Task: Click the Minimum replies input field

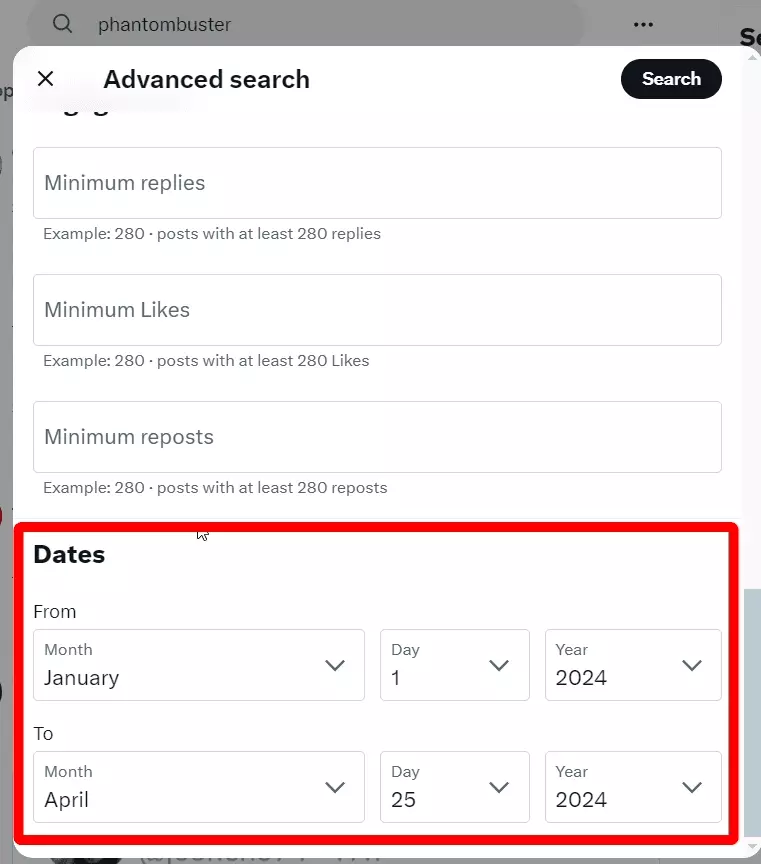Action: 377,183
